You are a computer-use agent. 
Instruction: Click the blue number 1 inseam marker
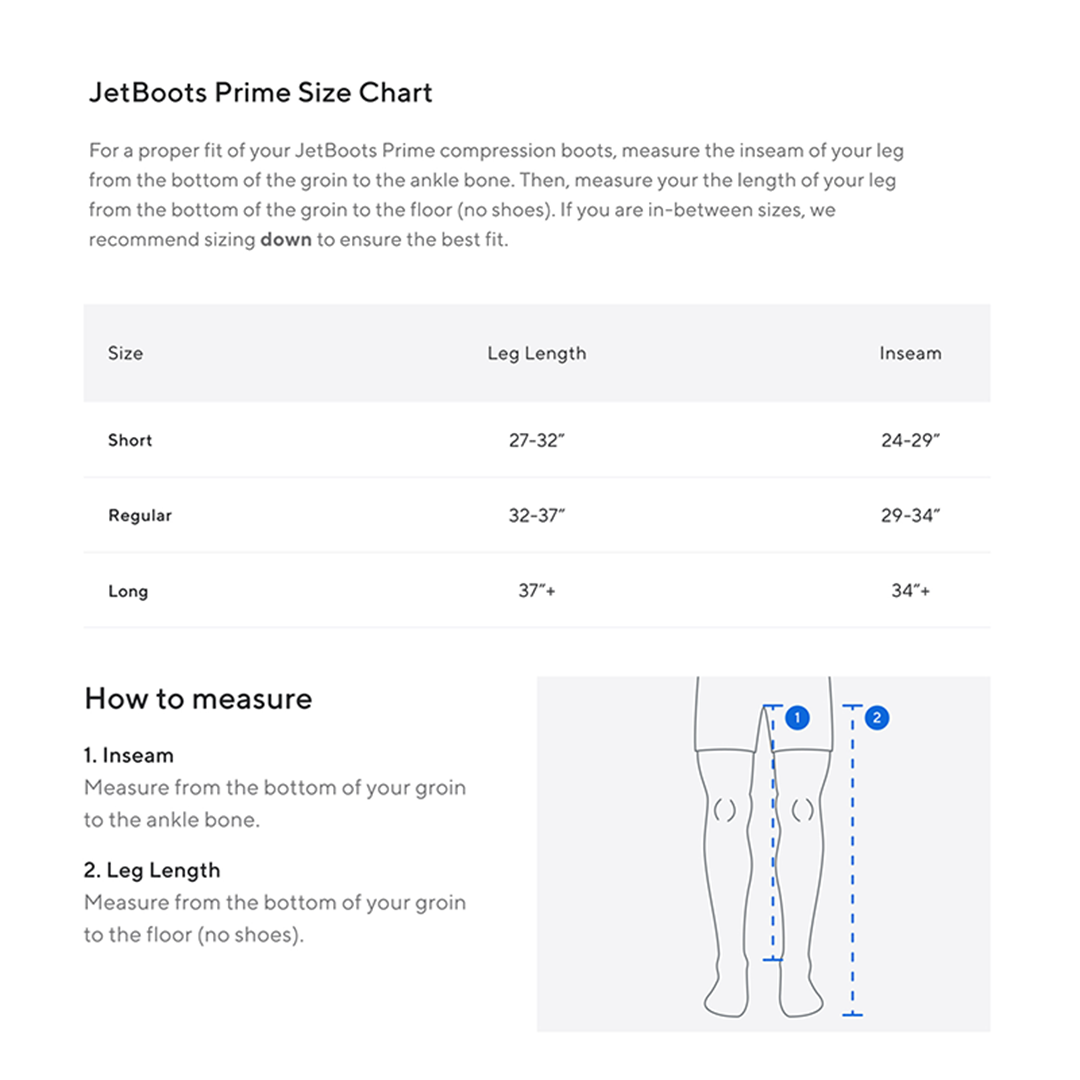(x=797, y=717)
